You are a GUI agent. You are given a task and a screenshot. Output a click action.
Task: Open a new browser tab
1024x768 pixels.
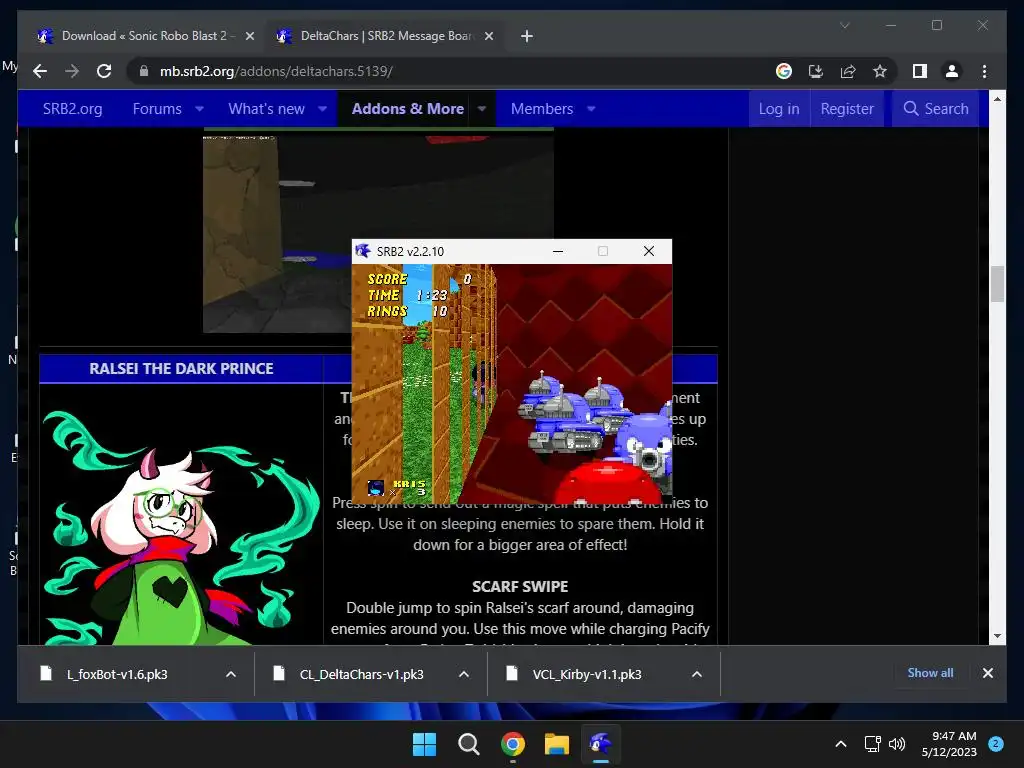click(526, 36)
